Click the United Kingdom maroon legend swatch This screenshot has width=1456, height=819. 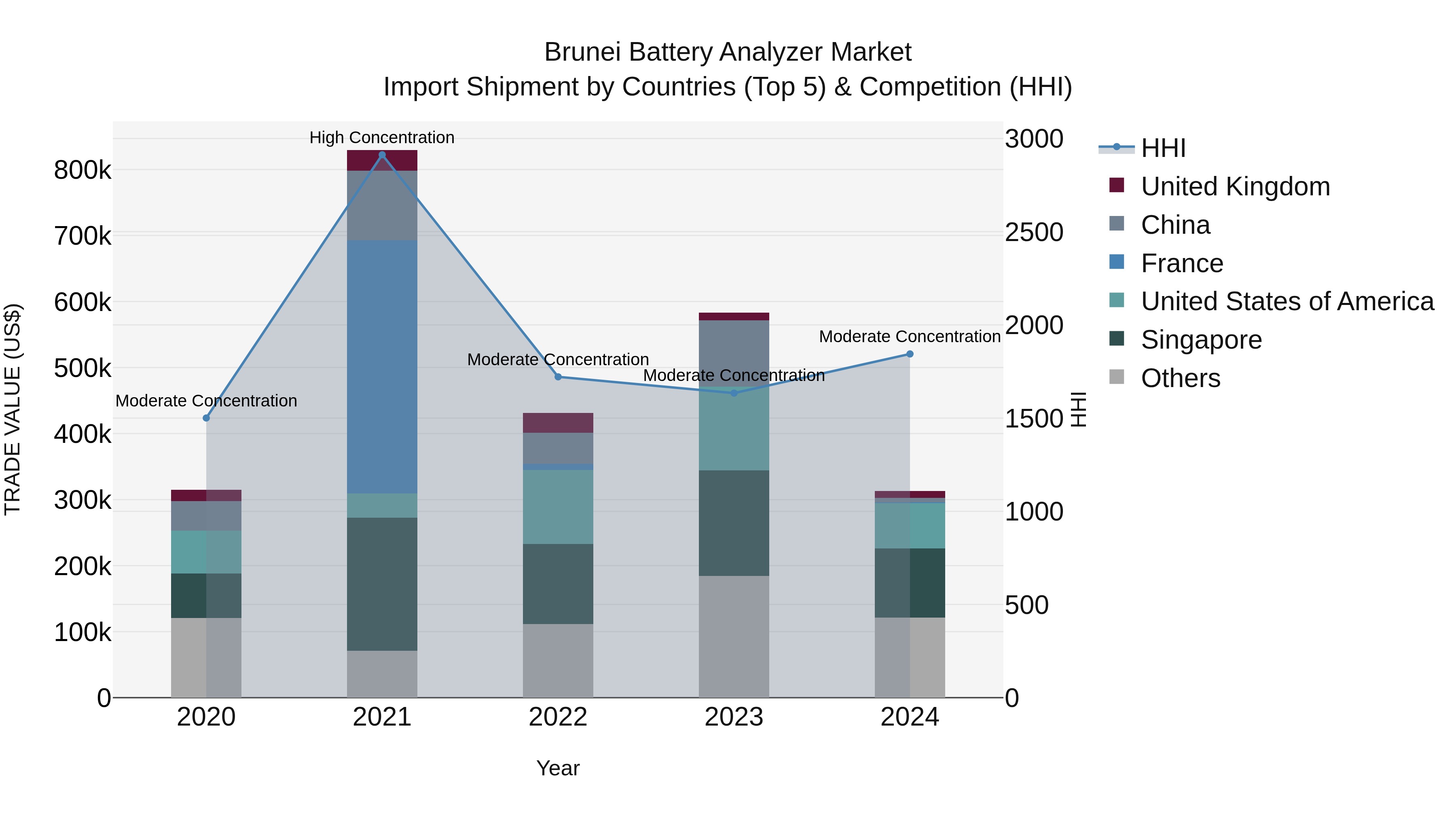click(x=1117, y=185)
